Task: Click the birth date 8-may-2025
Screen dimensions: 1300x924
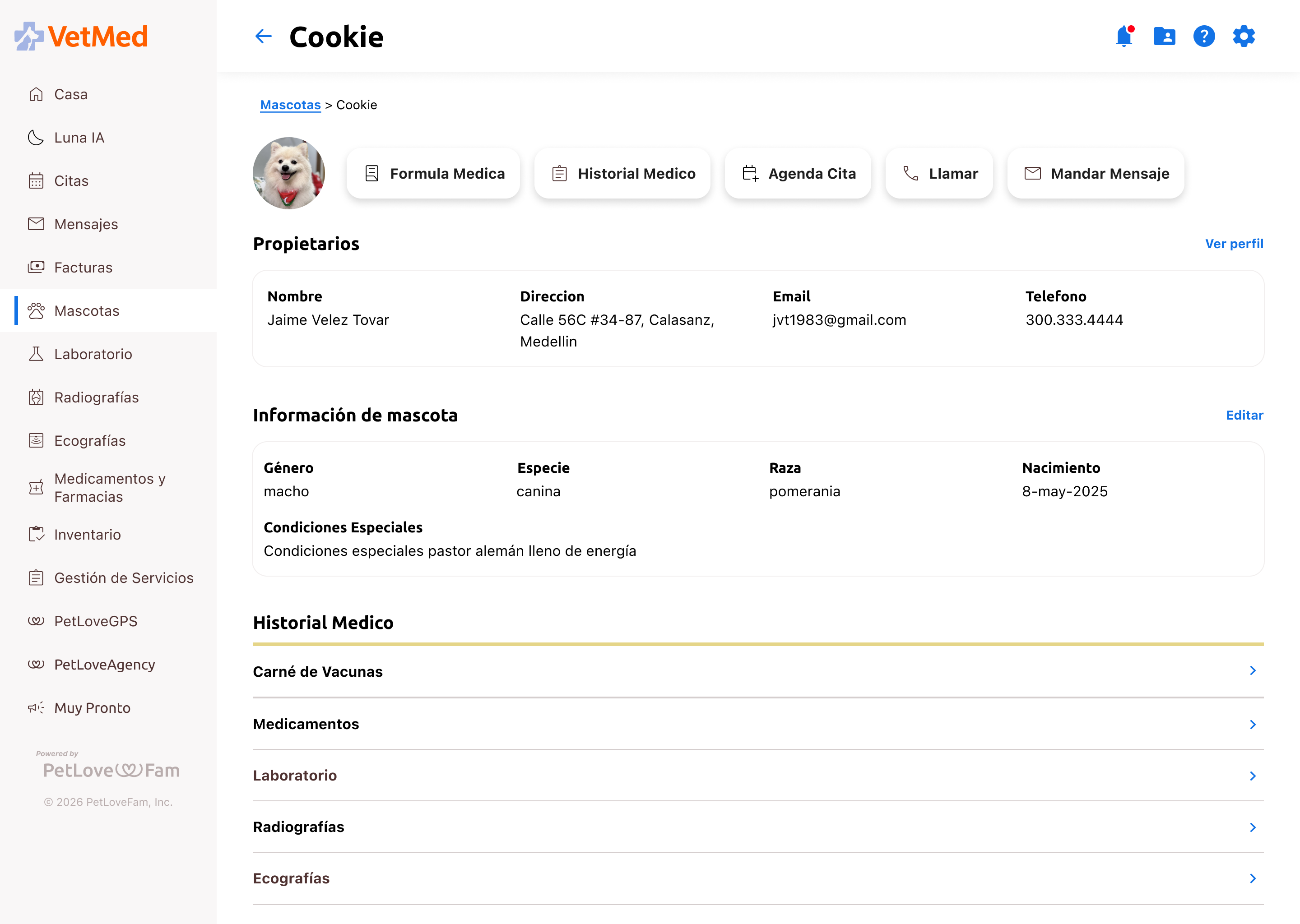Action: (1064, 491)
